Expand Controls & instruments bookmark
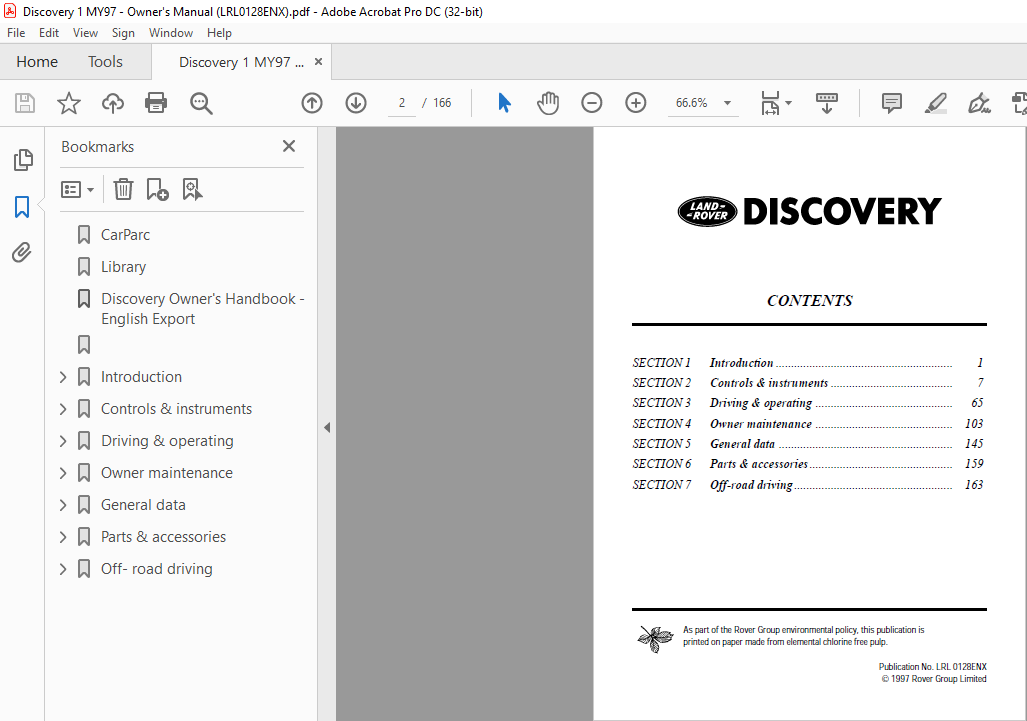The height and width of the screenshot is (721, 1027). click(63, 409)
